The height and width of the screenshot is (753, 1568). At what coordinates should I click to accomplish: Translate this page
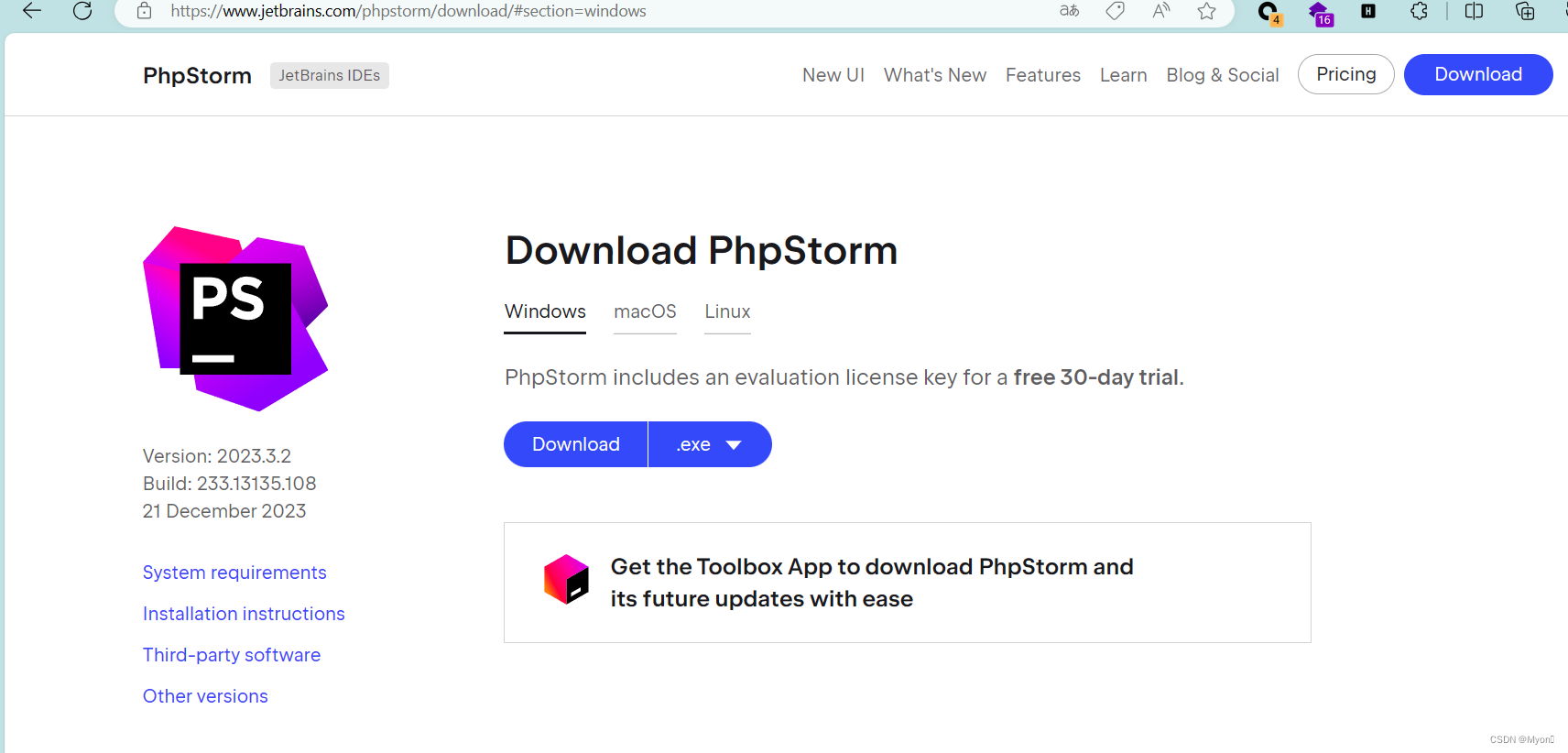(1069, 11)
